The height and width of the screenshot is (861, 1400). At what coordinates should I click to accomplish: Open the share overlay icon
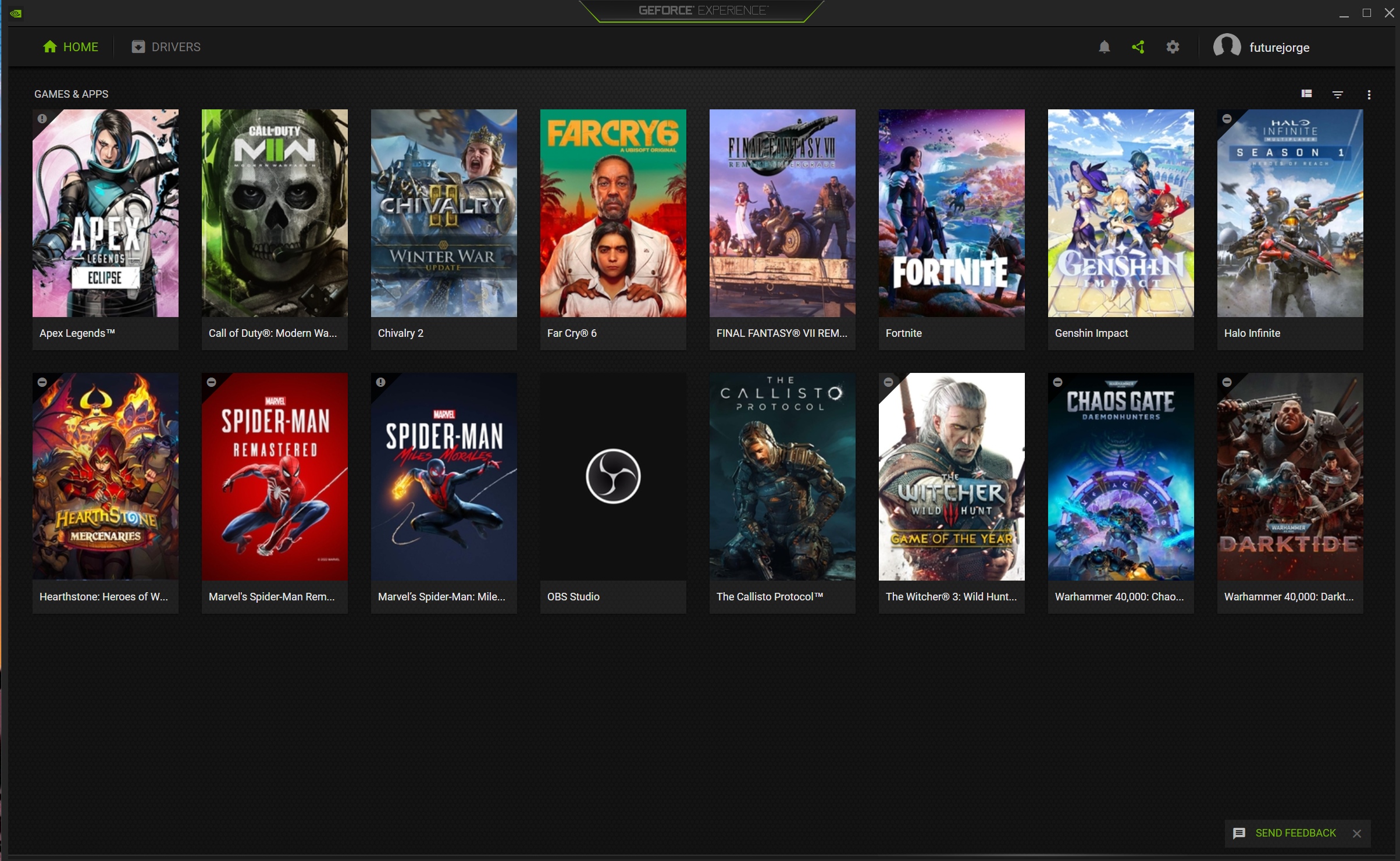(1138, 47)
